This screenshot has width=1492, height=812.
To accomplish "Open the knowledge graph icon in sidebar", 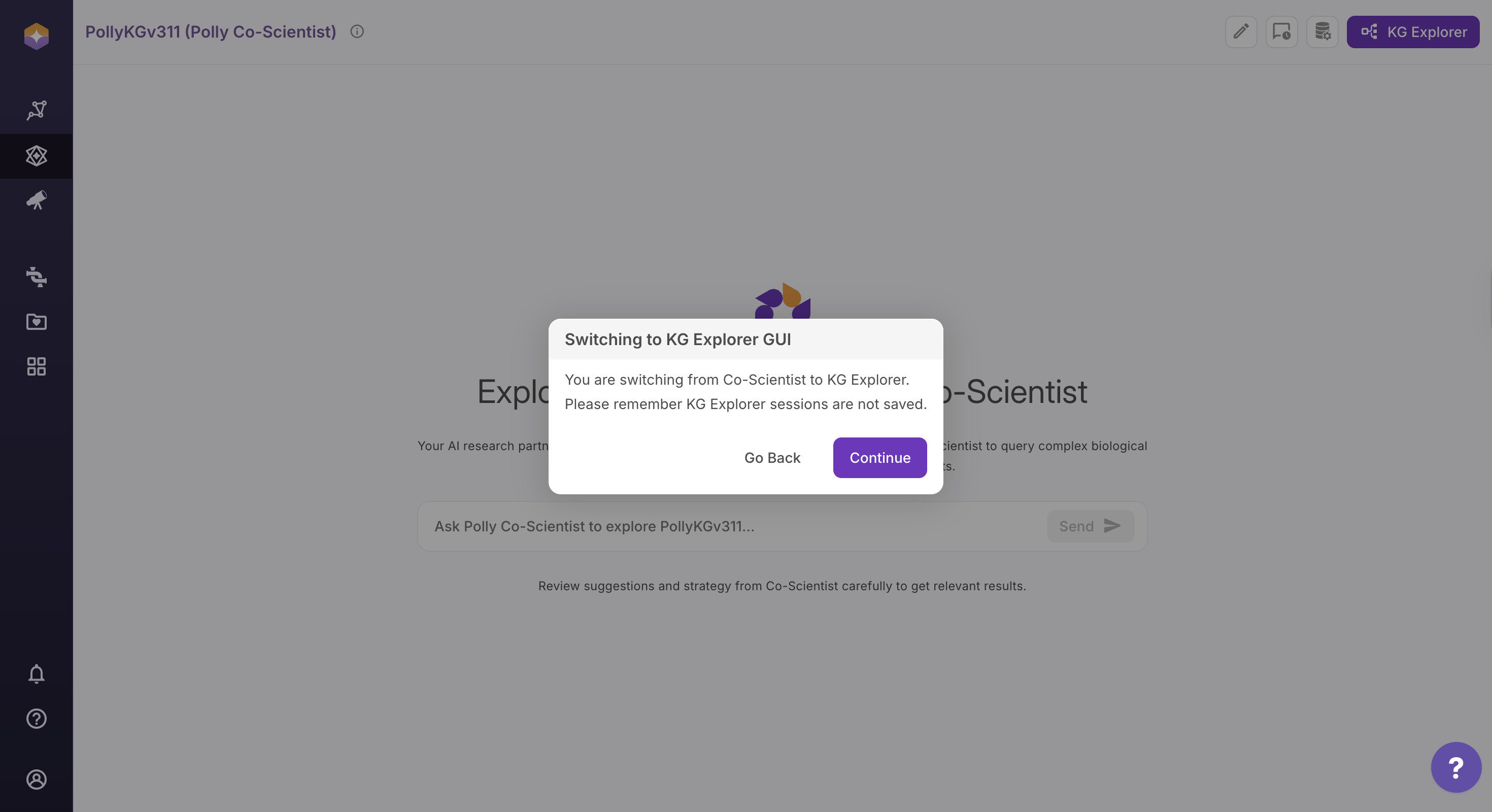I will 36,110.
